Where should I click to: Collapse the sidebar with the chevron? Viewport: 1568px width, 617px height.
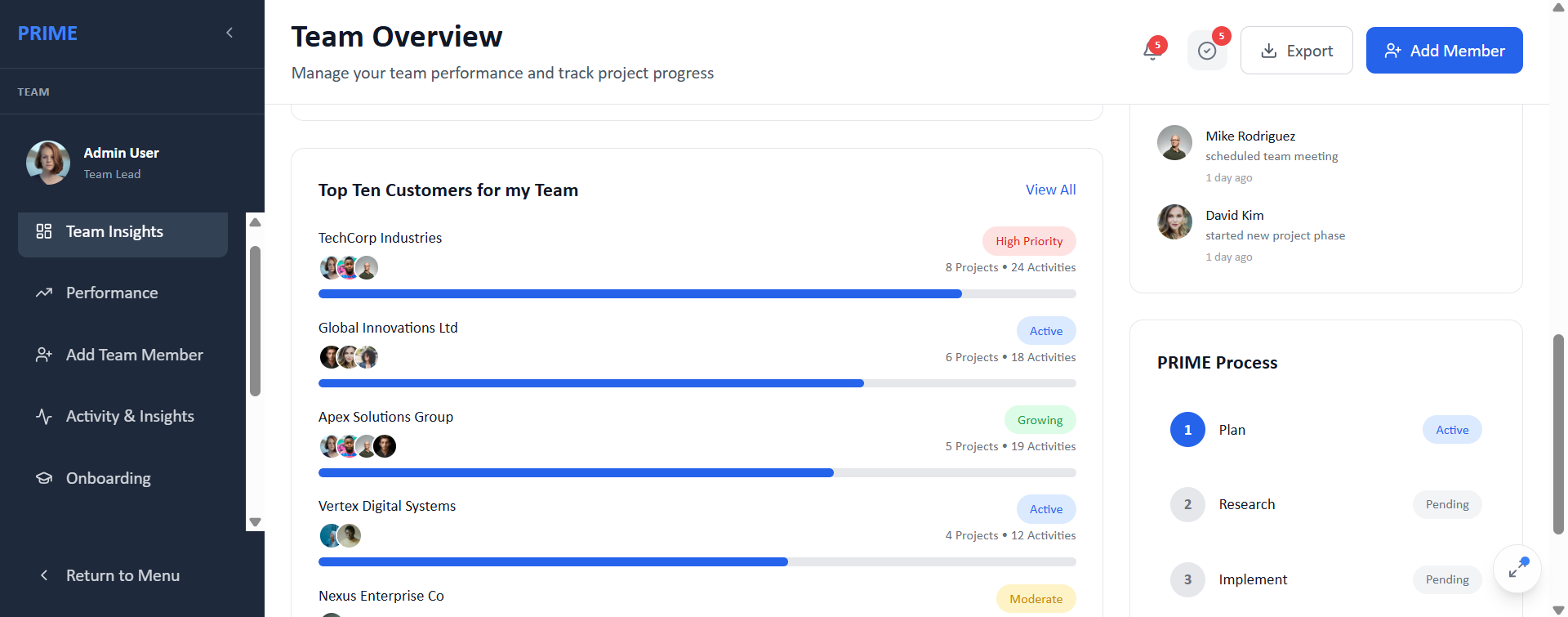tap(229, 33)
